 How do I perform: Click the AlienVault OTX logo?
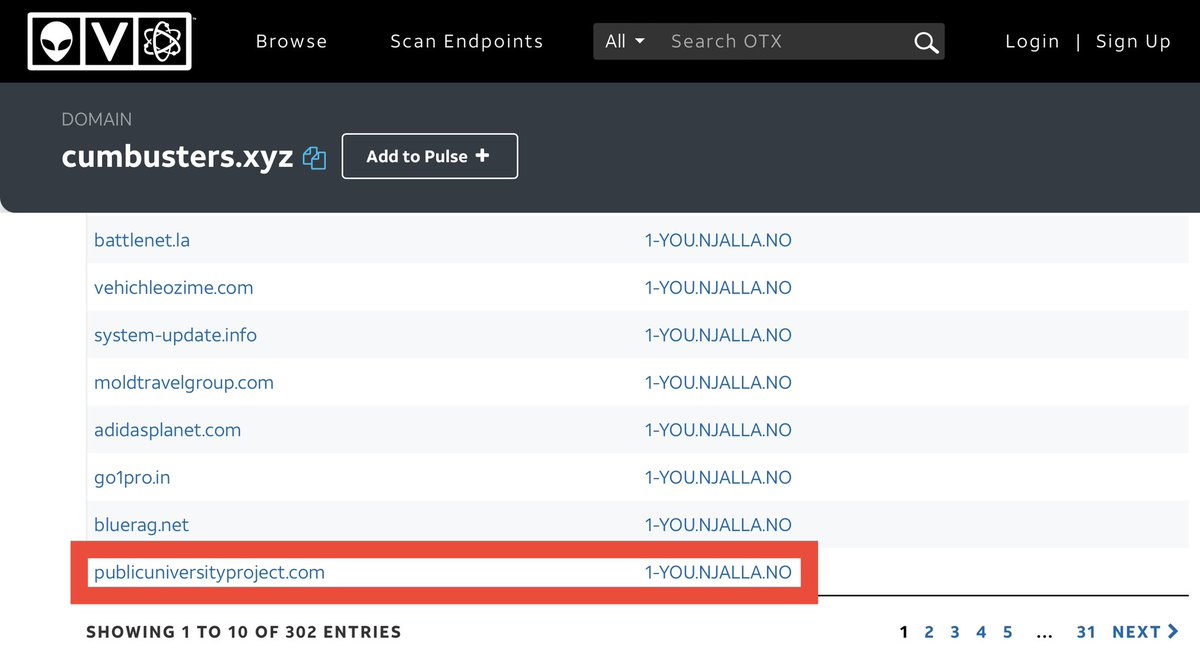point(110,41)
